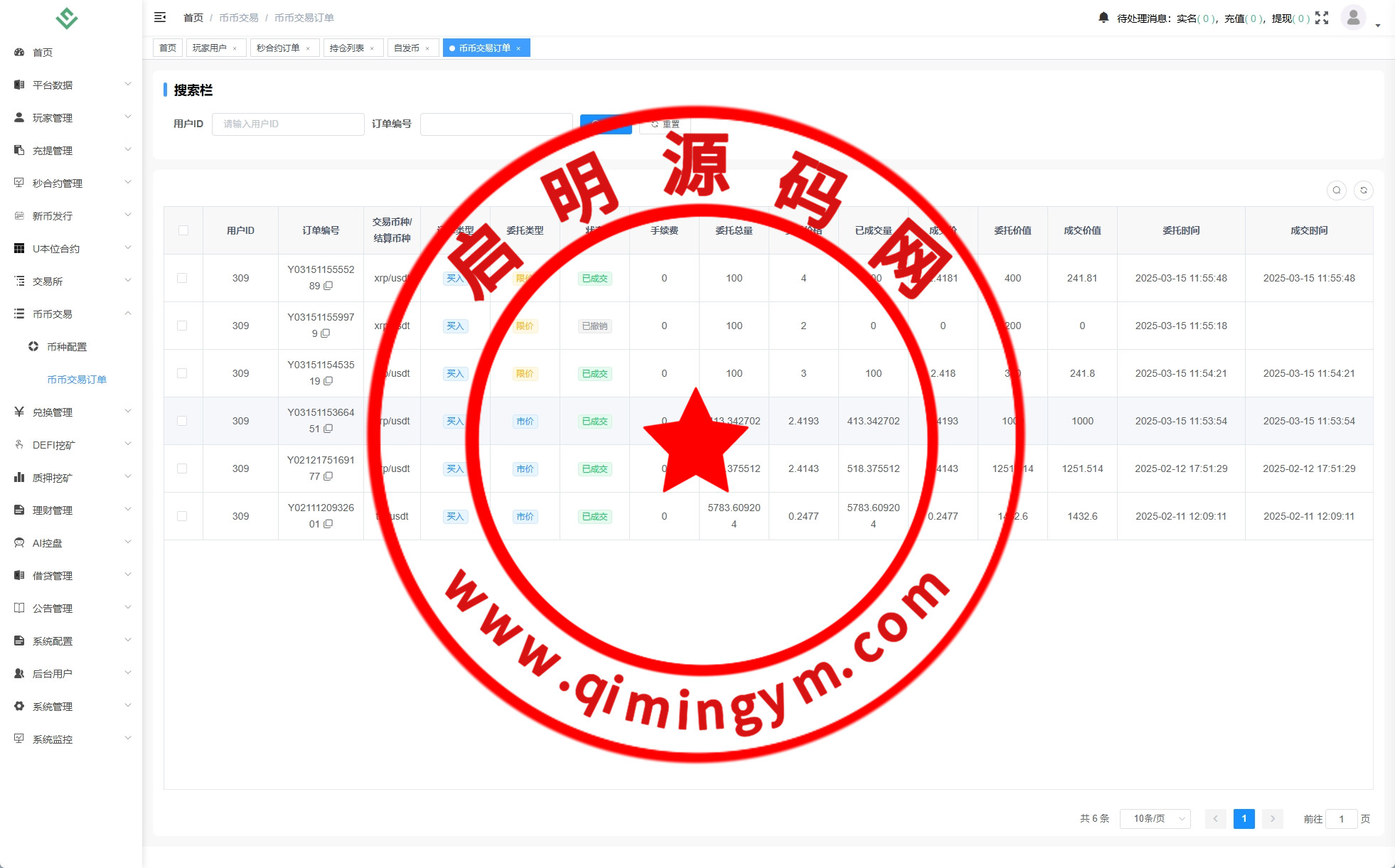Click the 首页 breadcrumb link

[193, 18]
